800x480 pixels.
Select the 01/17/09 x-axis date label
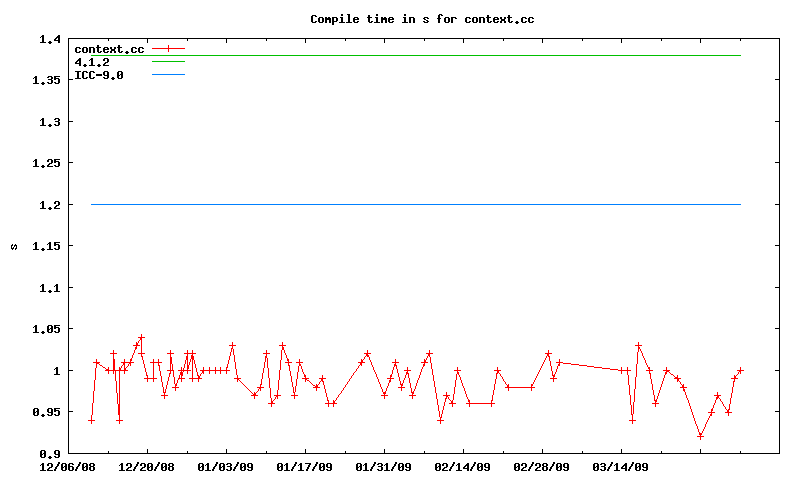[x=305, y=466]
